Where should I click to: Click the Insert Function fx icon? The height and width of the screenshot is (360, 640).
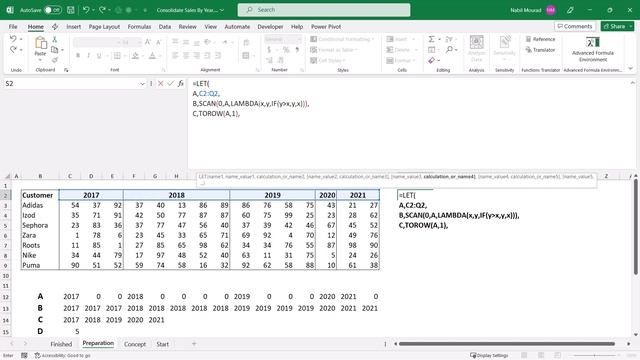(x=181, y=84)
